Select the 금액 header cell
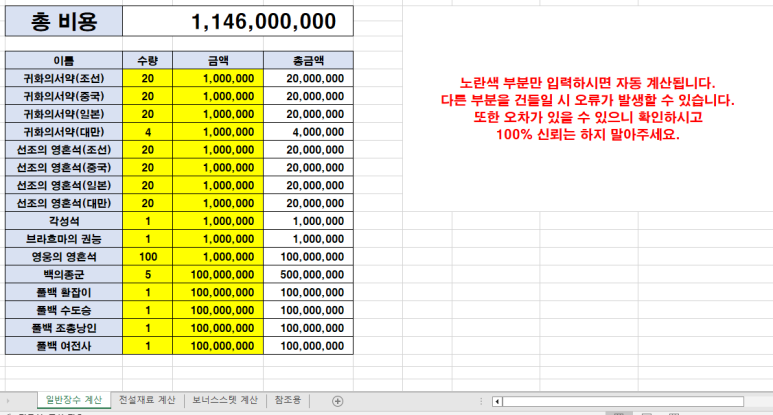The height and width of the screenshot is (415, 773). point(218,60)
